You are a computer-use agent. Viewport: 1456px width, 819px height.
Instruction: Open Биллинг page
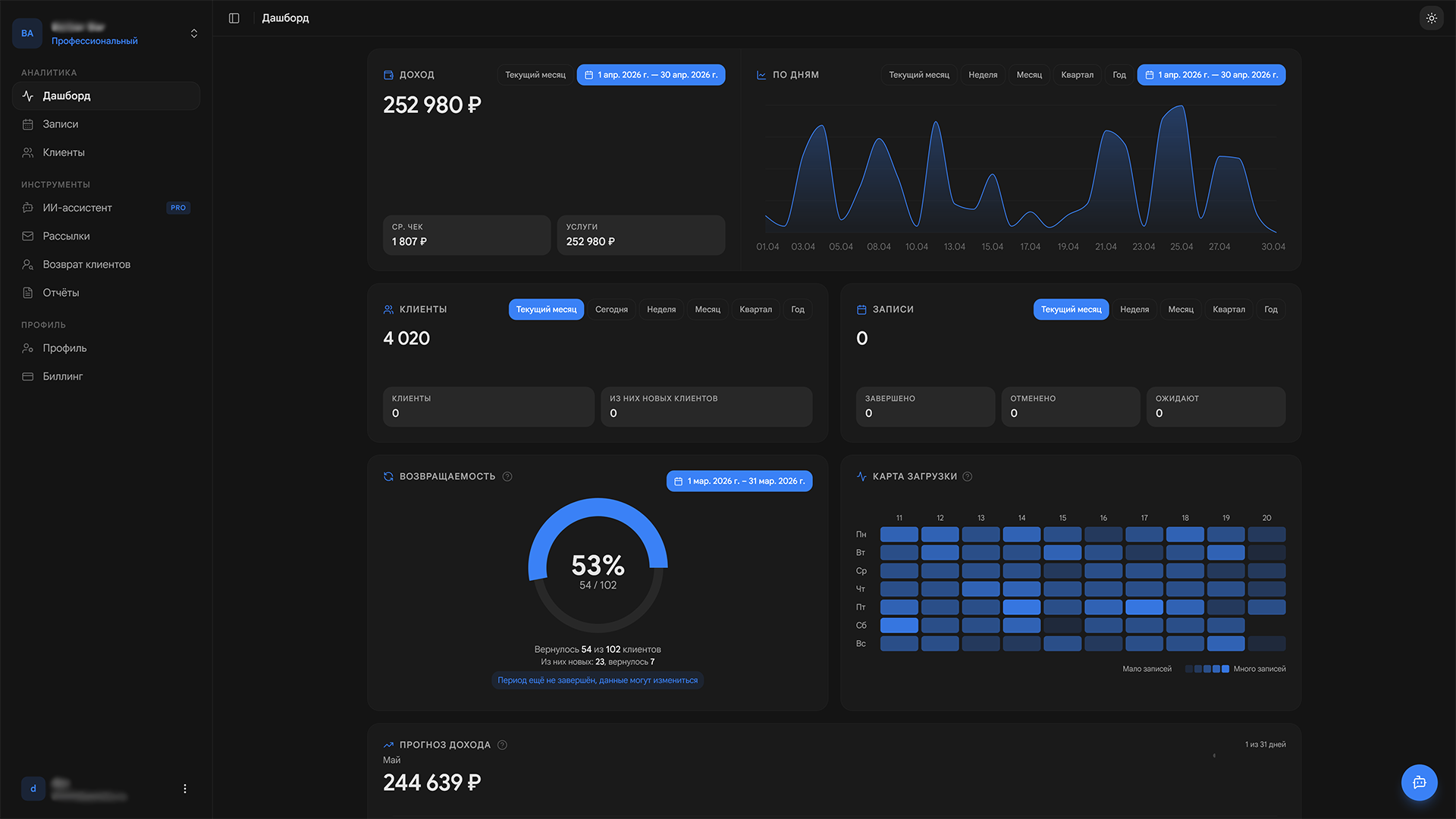[x=106, y=376]
